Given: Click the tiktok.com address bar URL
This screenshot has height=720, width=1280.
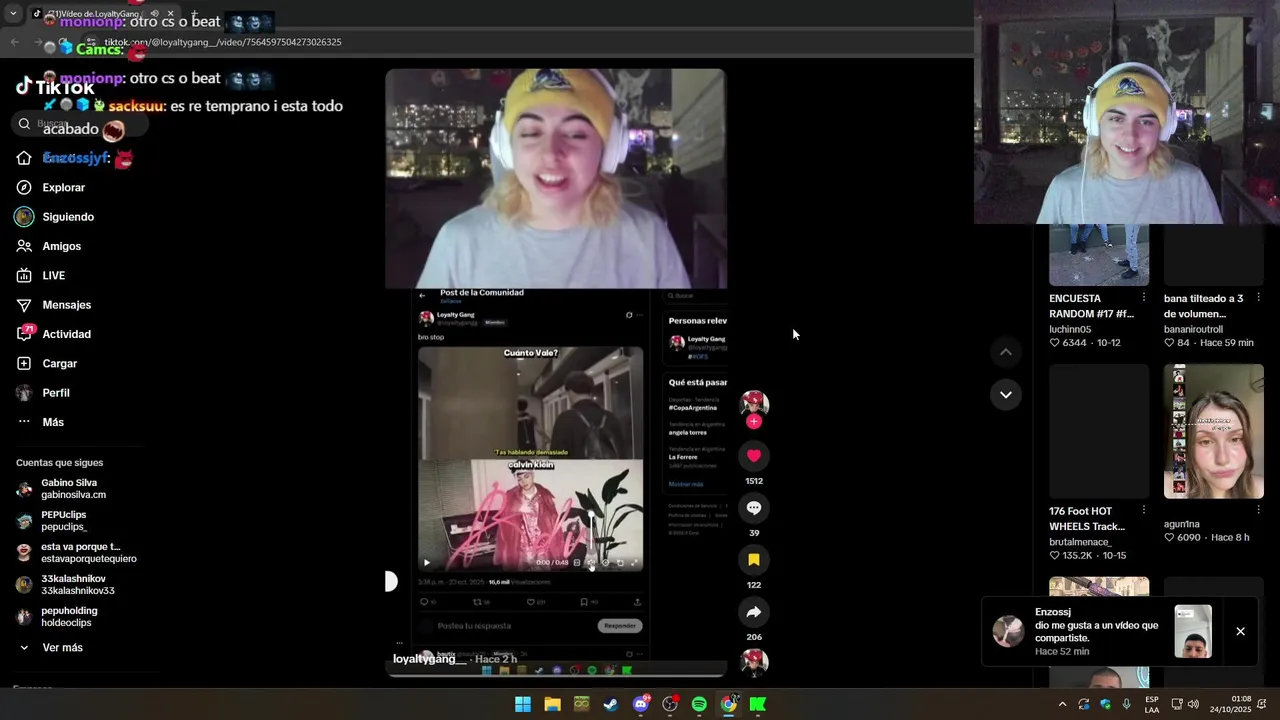Looking at the screenshot, I should 223,42.
